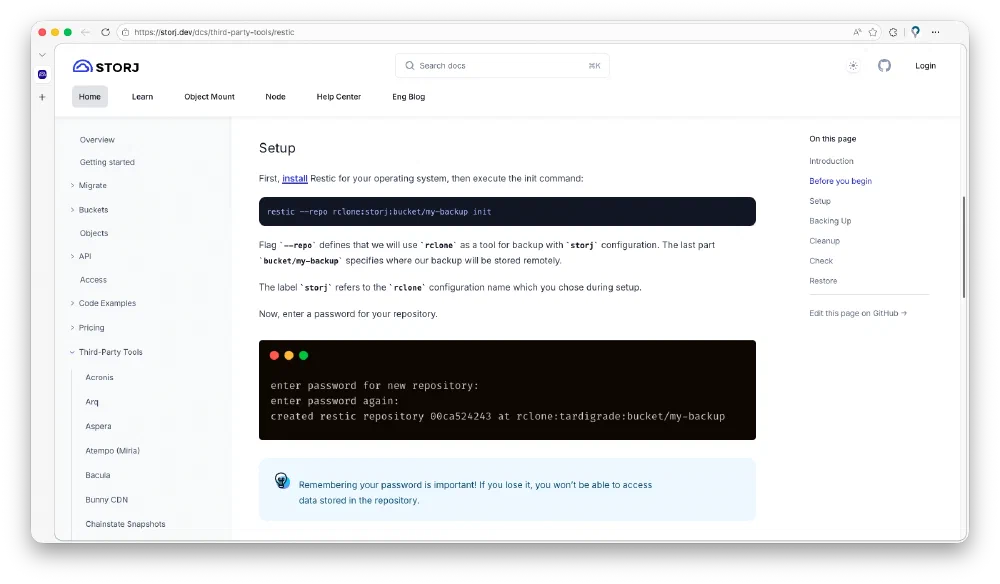Toggle light/dark theme with the sun icon
The image size is (1000, 584).
853,66
